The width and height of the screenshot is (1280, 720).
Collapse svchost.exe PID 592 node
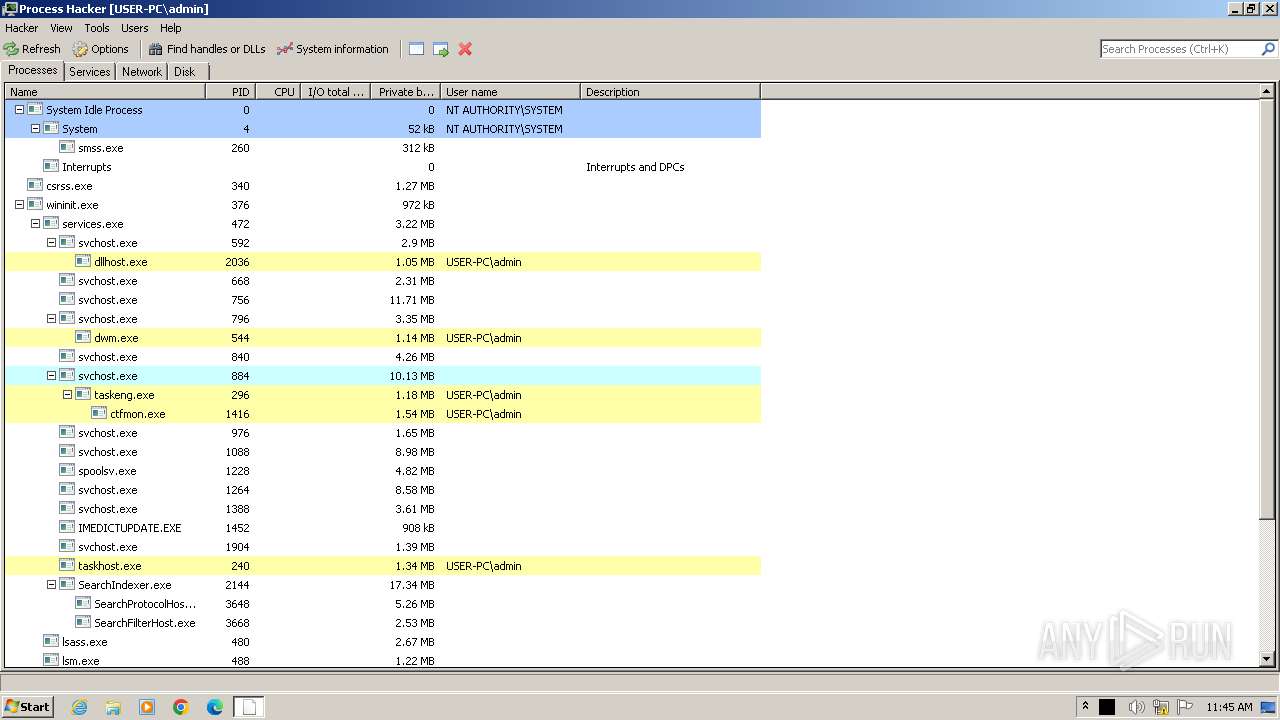coord(51,243)
